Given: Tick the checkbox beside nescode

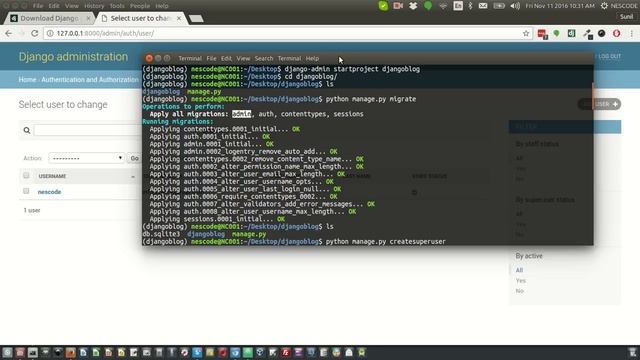Looking at the screenshot, I should (x=26, y=191).
